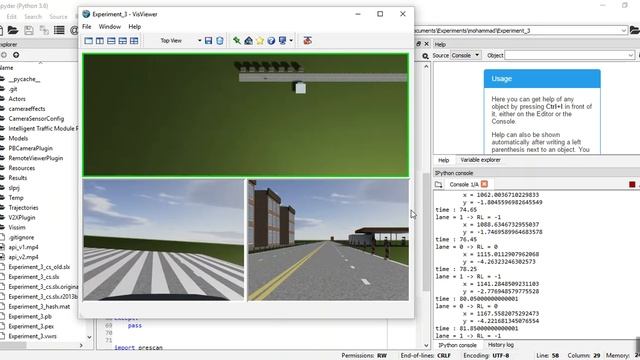Close the editor pane with X icon
This screenshot has width=640, height=360.
(x=427, y=44)
